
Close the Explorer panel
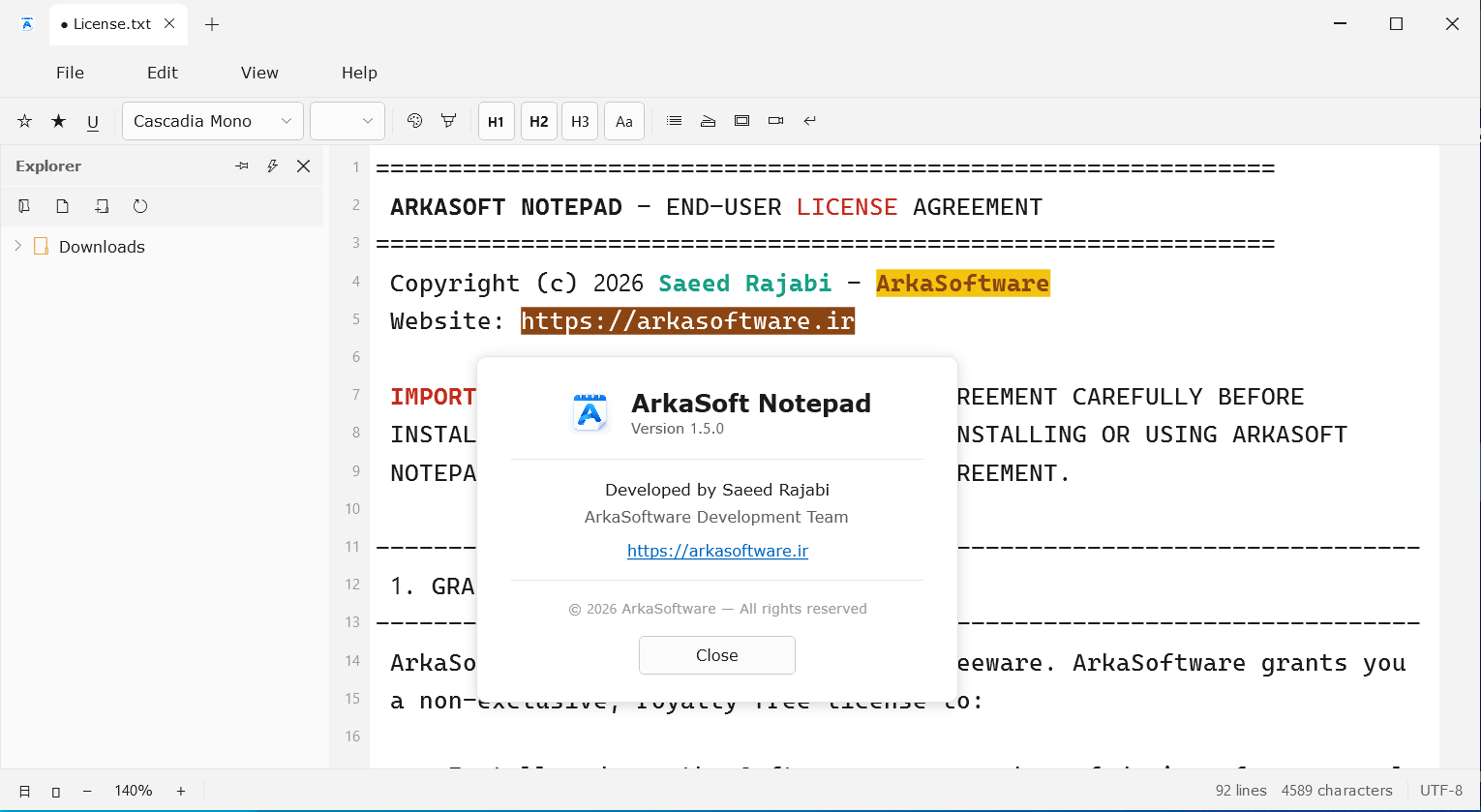tap(304, 166)
